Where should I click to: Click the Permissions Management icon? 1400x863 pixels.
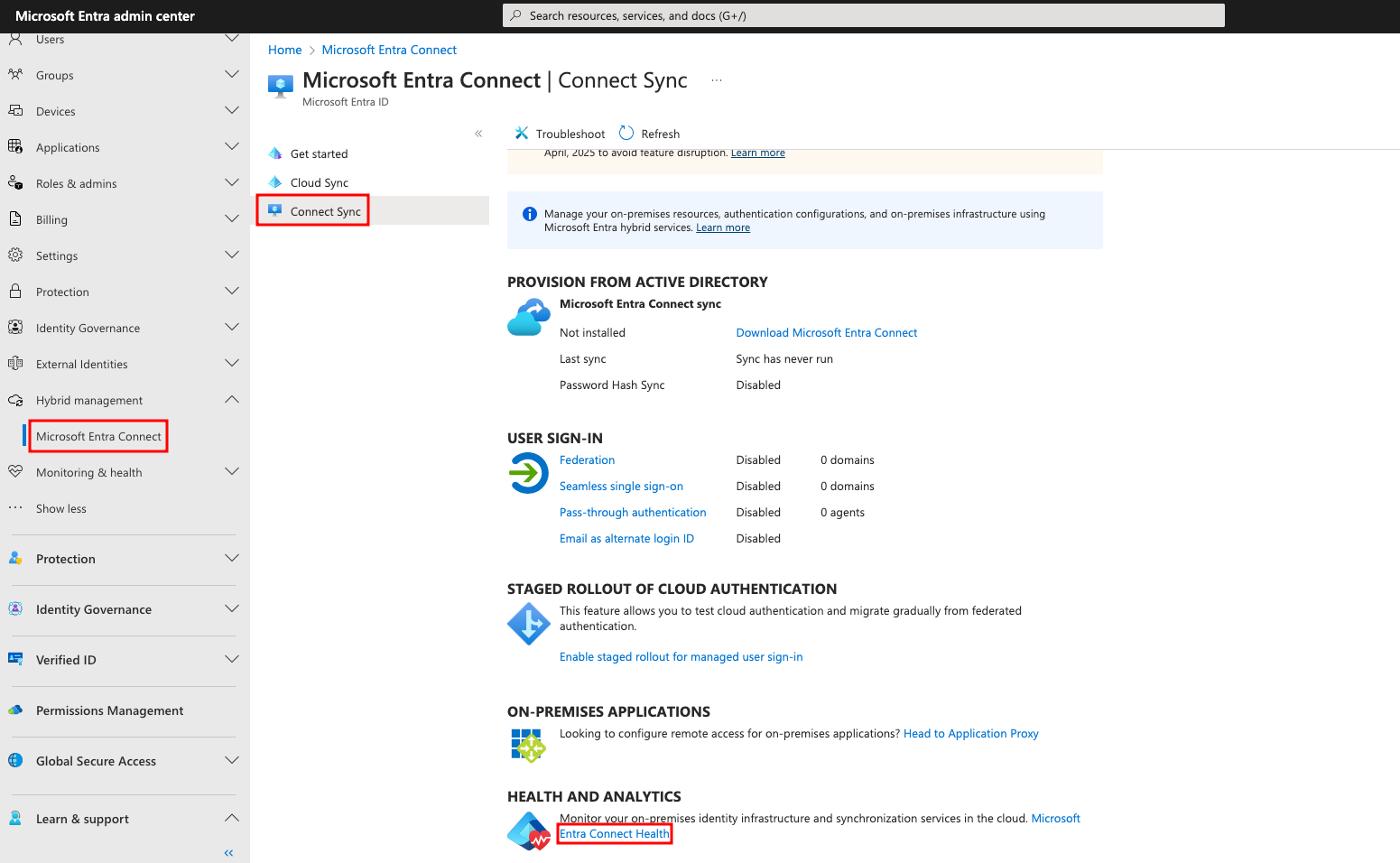[15, 710]
